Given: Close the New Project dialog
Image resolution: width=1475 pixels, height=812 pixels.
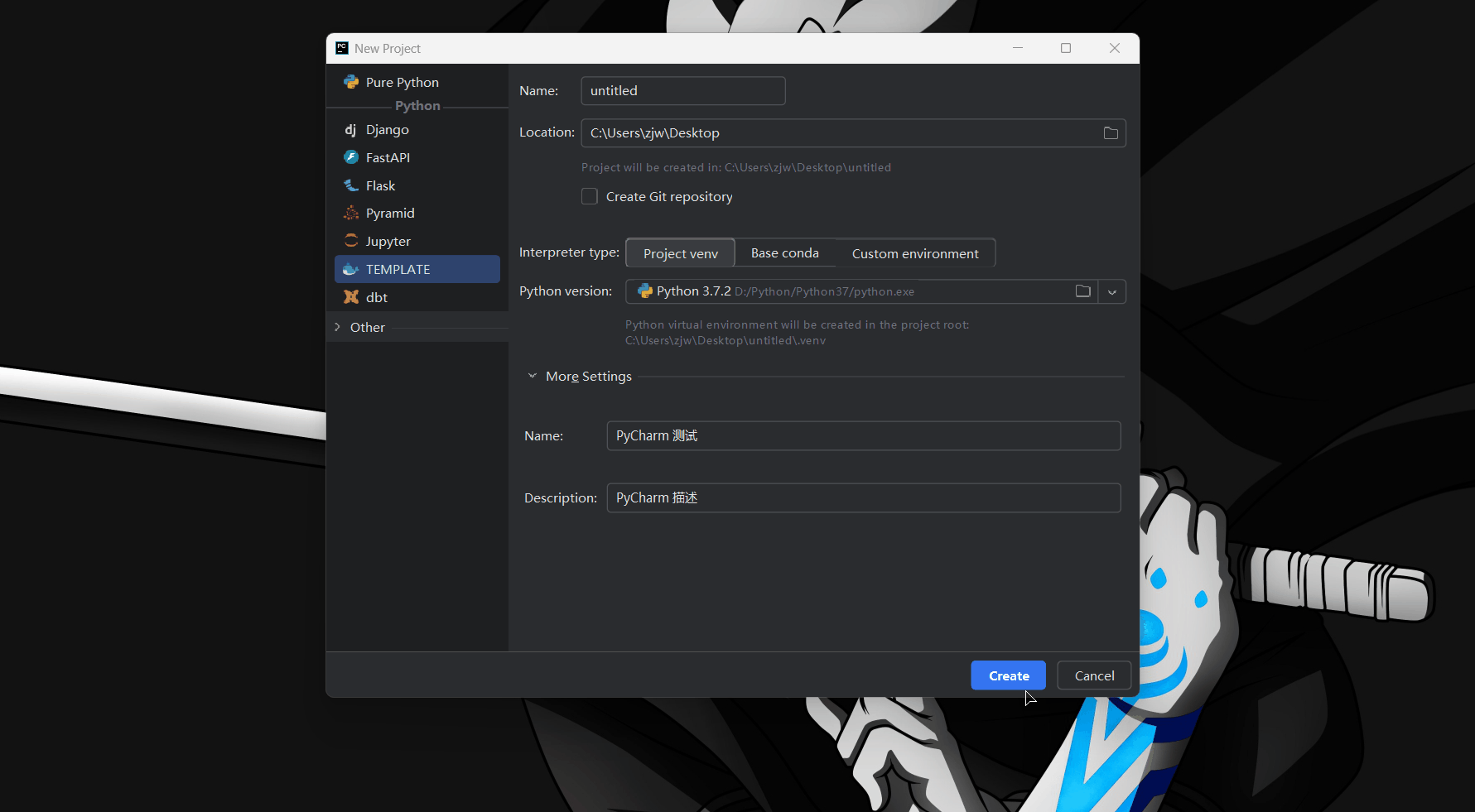Looking at the screenshot, I should point(1115,48).
